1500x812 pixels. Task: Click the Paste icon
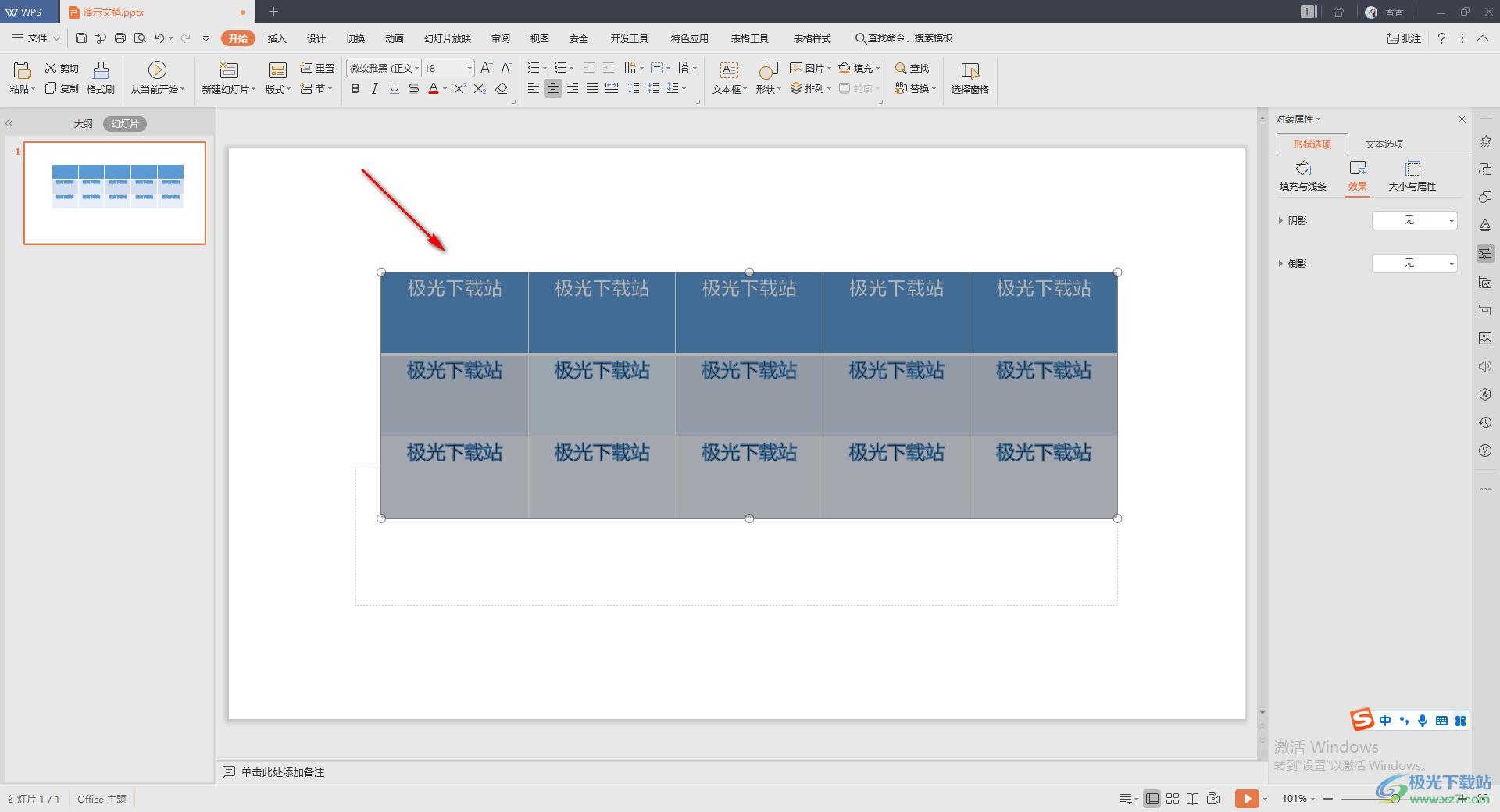point(22,70)
